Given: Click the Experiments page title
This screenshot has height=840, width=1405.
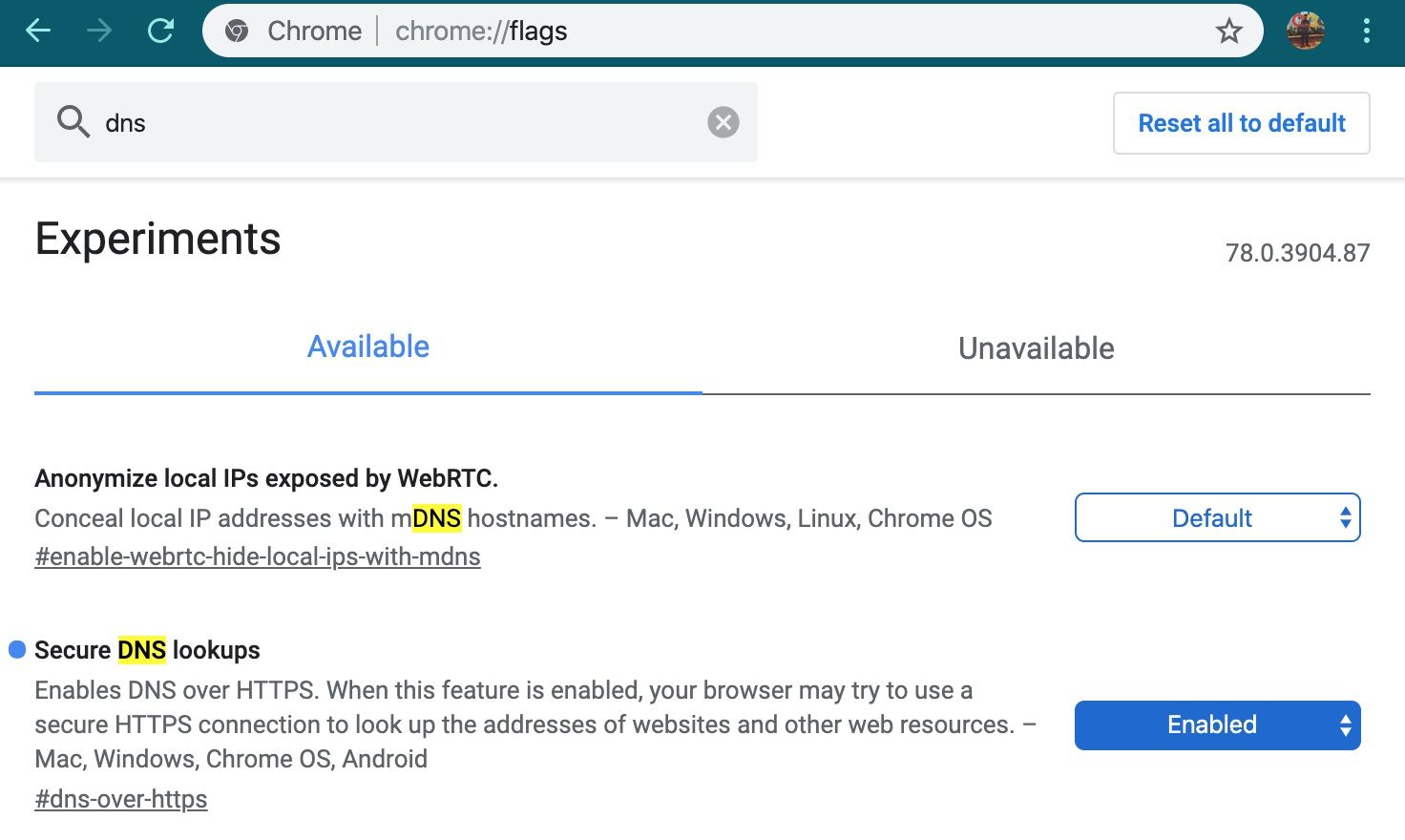Looking at the screenshot, I should tap(157, 239).
